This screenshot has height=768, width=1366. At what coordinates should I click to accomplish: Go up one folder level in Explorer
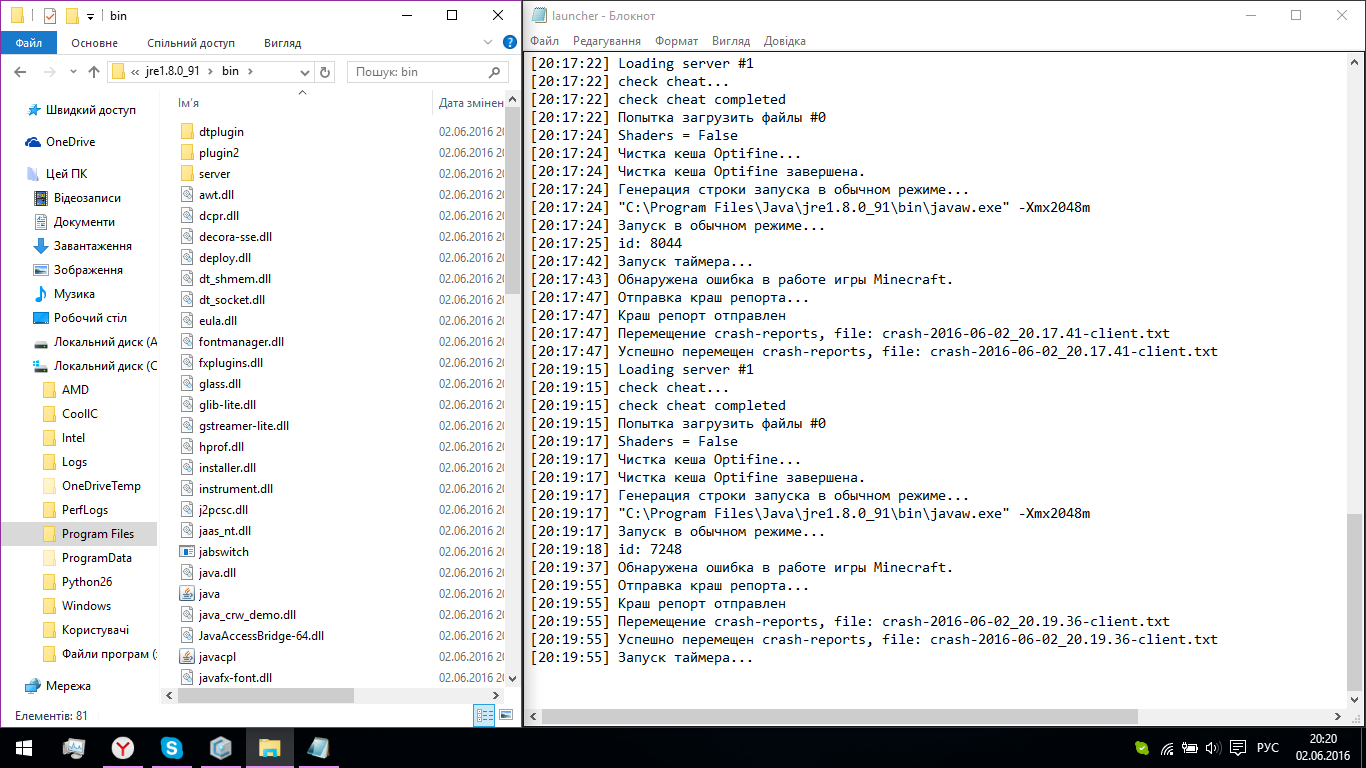click(x=94, y=72)
